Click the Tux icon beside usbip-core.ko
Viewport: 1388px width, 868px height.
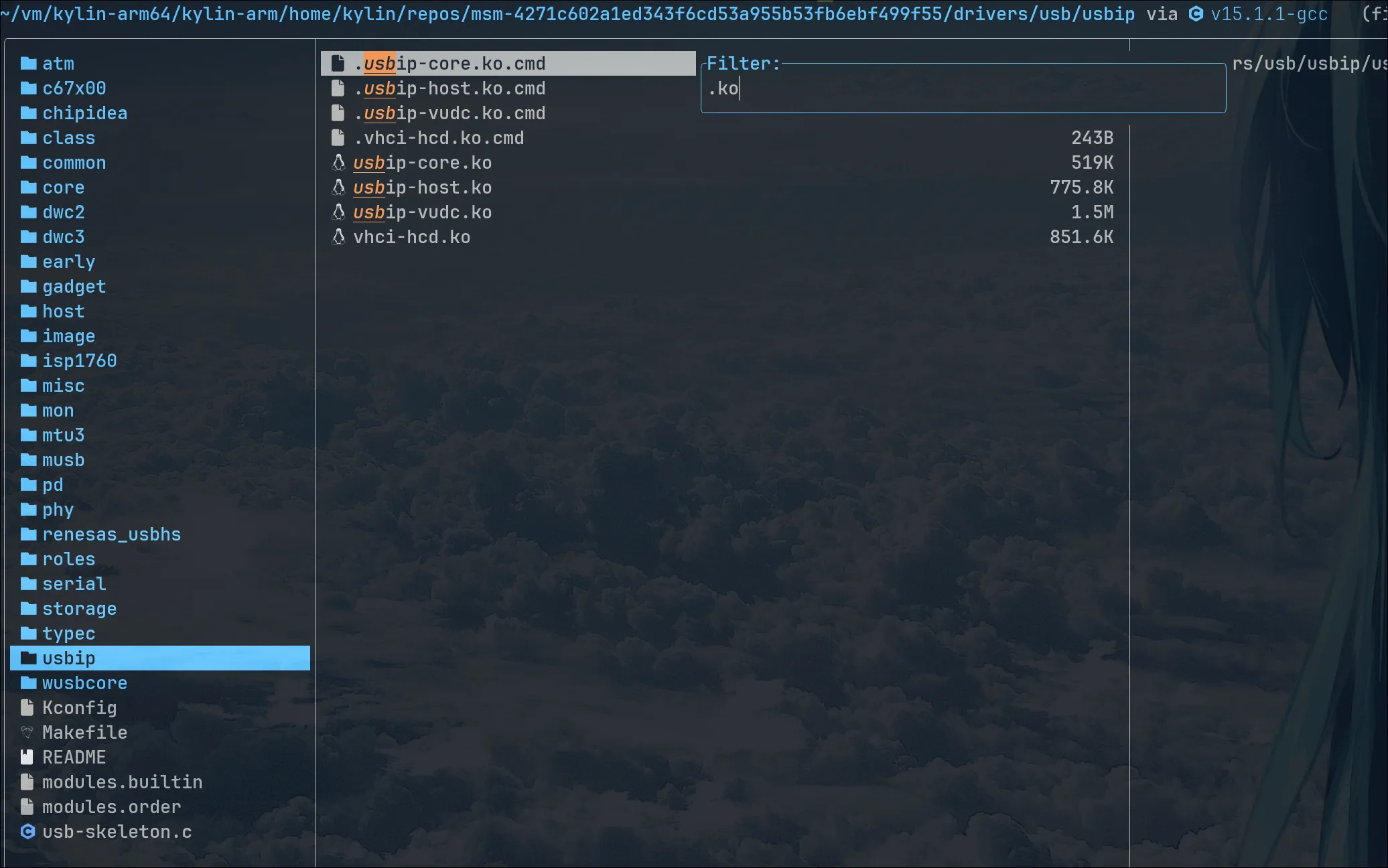[339, 163]
